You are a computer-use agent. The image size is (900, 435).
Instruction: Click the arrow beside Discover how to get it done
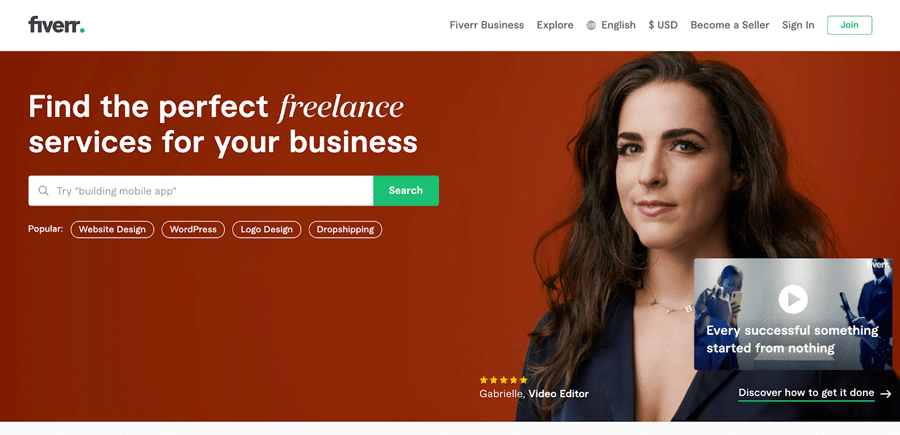click(886, 394)
